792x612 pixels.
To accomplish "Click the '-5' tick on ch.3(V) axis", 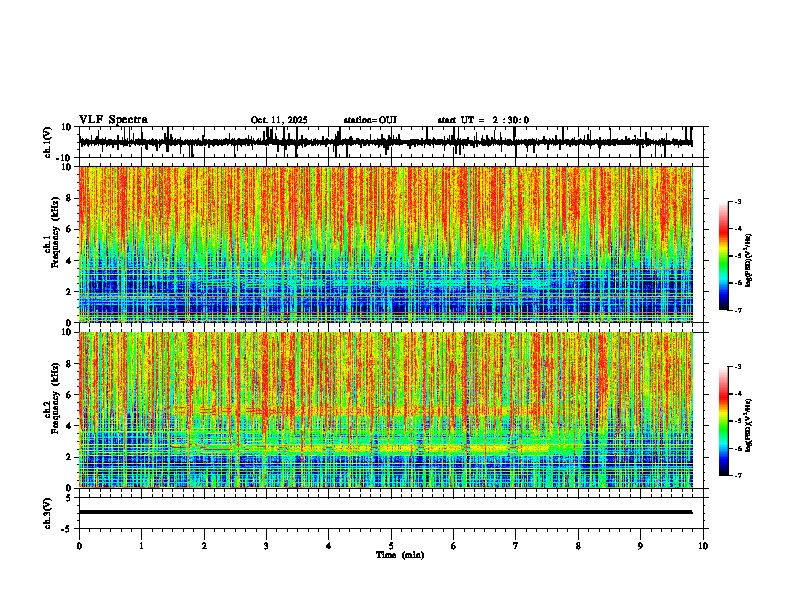I will [68, 529].
